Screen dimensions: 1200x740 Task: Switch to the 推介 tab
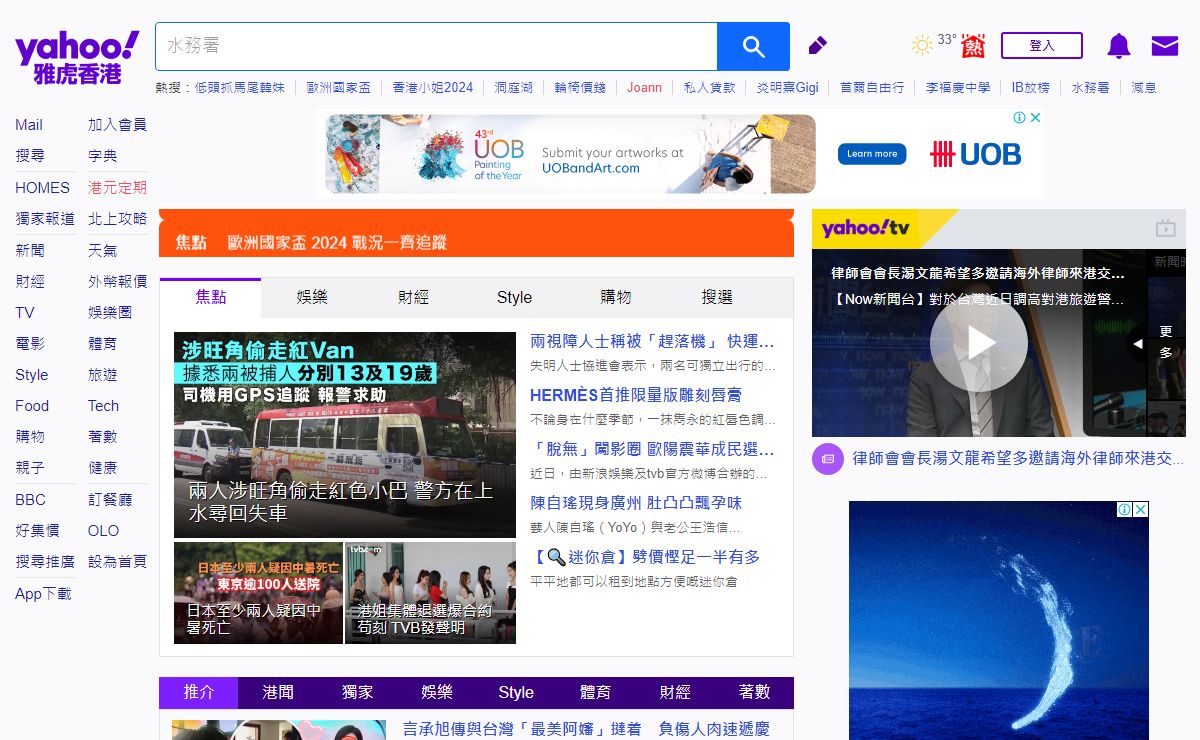click(199, 692)
